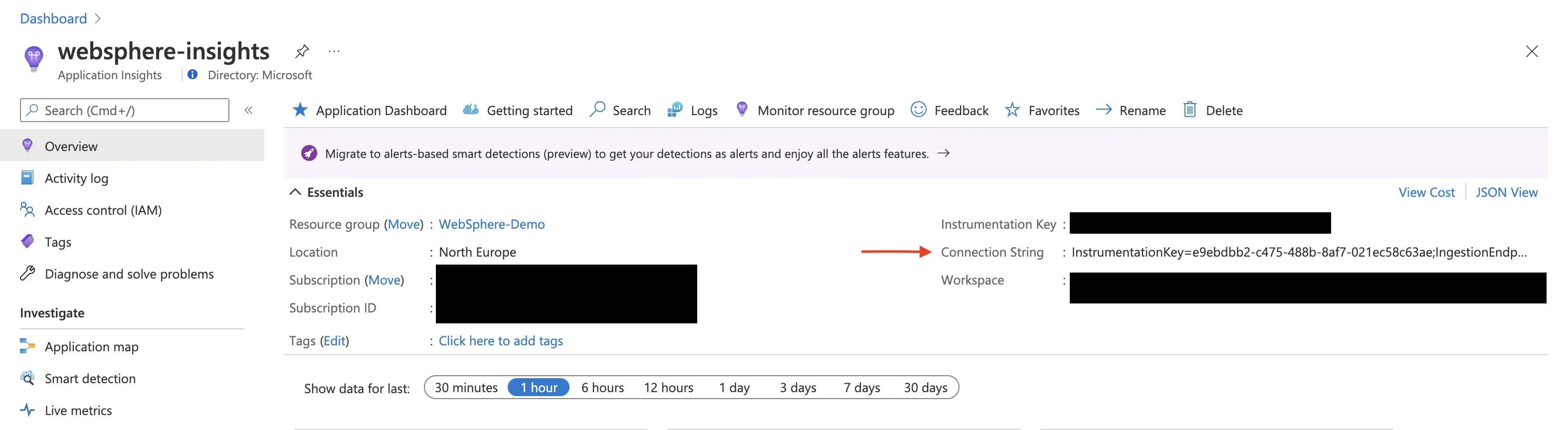Click the directory info icon
Screen dimensions: 1568x430
click(193, 74)
